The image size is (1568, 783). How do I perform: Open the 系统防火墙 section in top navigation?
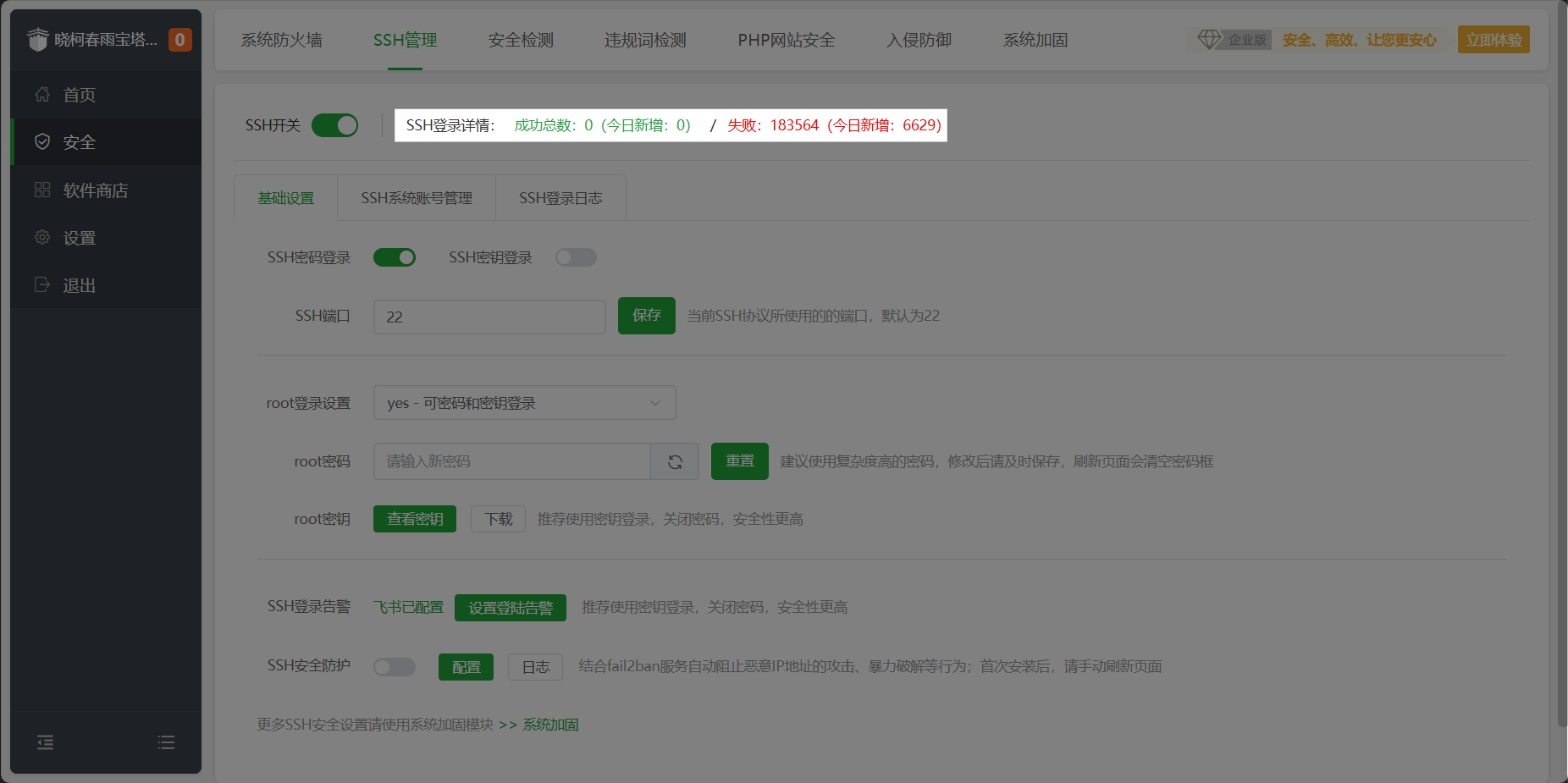click(281, 40)
